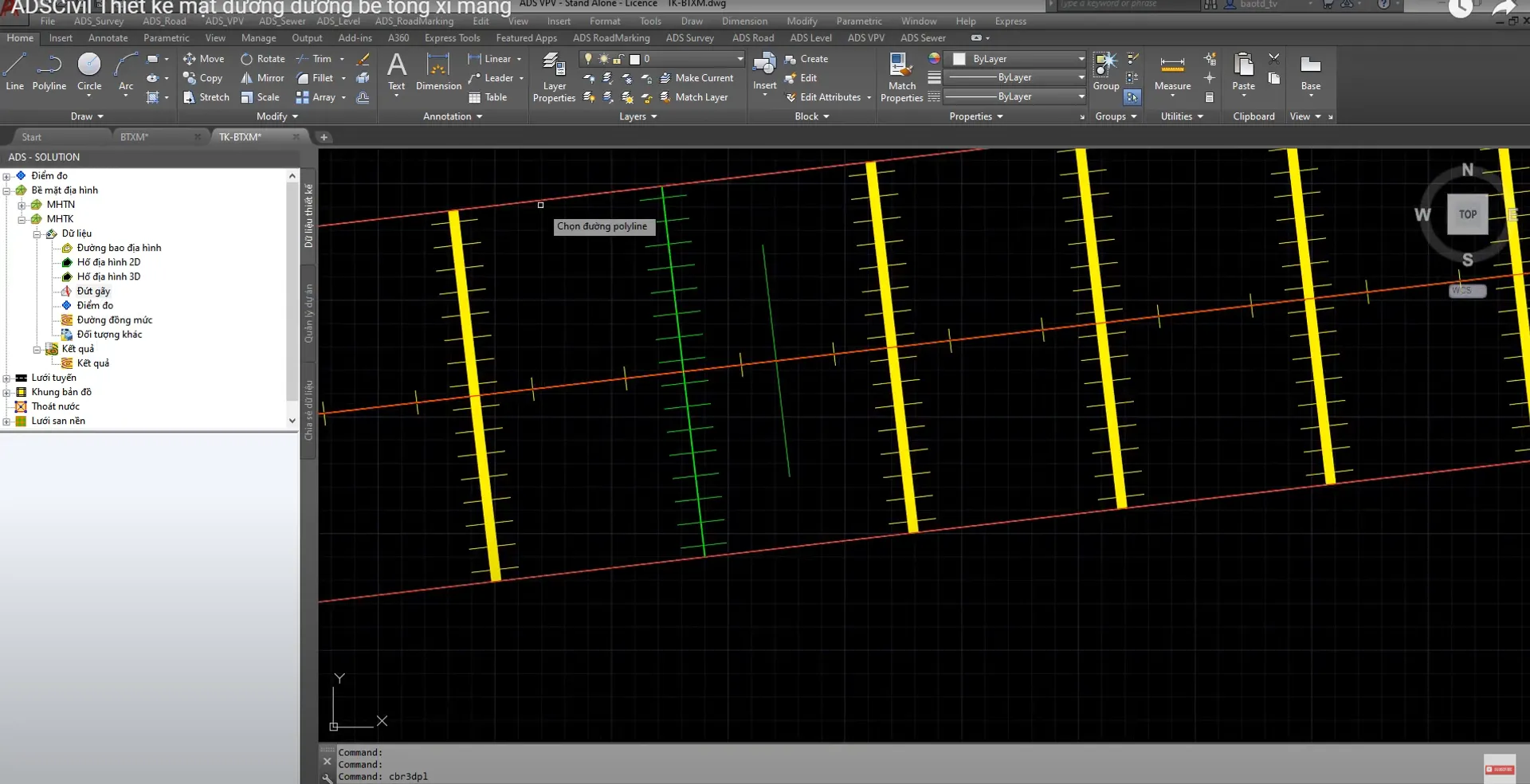Open the Linear dimension dropdown
Viewport: 1530px width, 784px height.
pyautogui.click(x=519, y=59)
